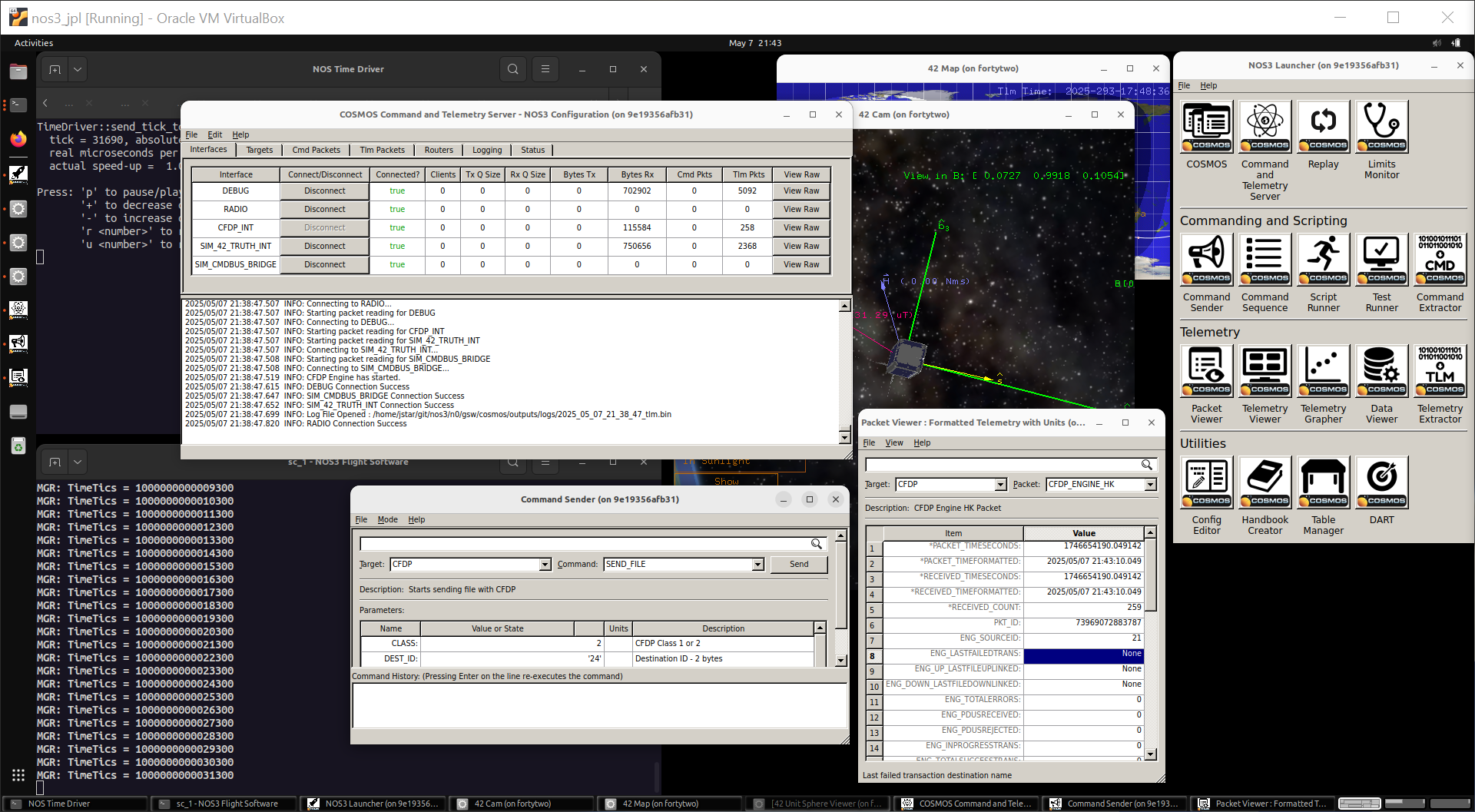Open Command Sequence tool
This screenshot has height=812, width=1475.
1265,260
